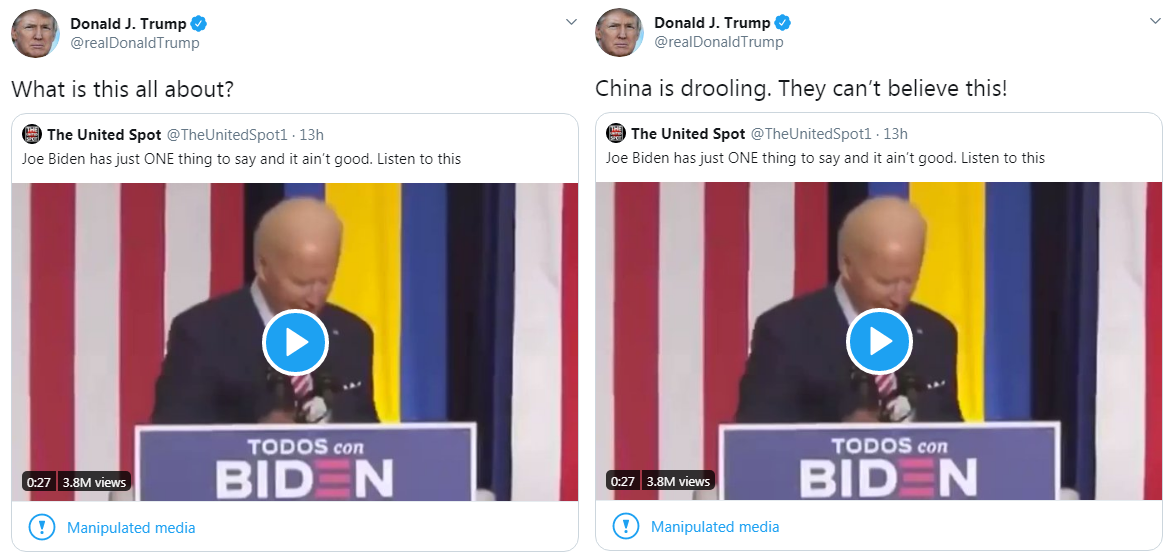This screenshot has width=1176, height=560.
Task: Click The United Spot avatar in the right quoted tweet
Action: pos(616,133)
